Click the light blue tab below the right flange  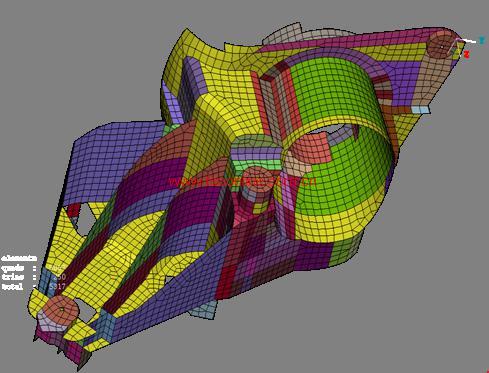point(420,110)
